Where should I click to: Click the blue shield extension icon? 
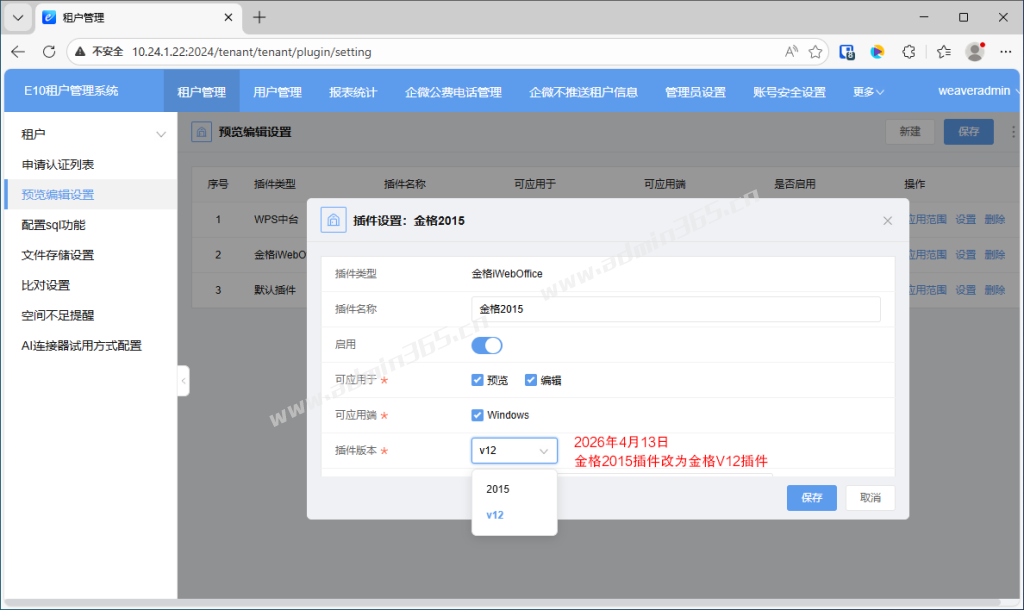coord(847,52)
